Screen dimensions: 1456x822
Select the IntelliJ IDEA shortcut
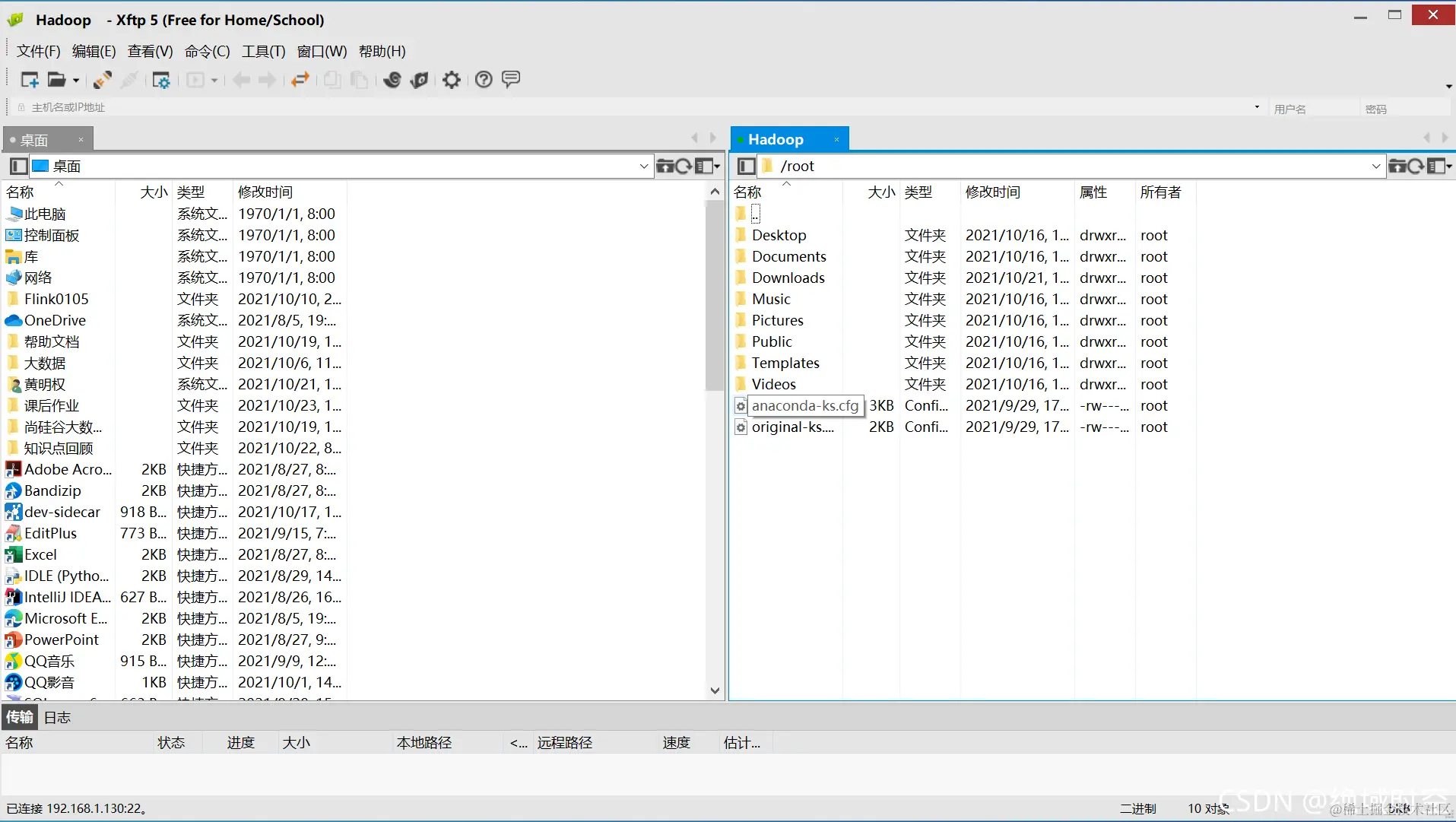tap(67, 598)
